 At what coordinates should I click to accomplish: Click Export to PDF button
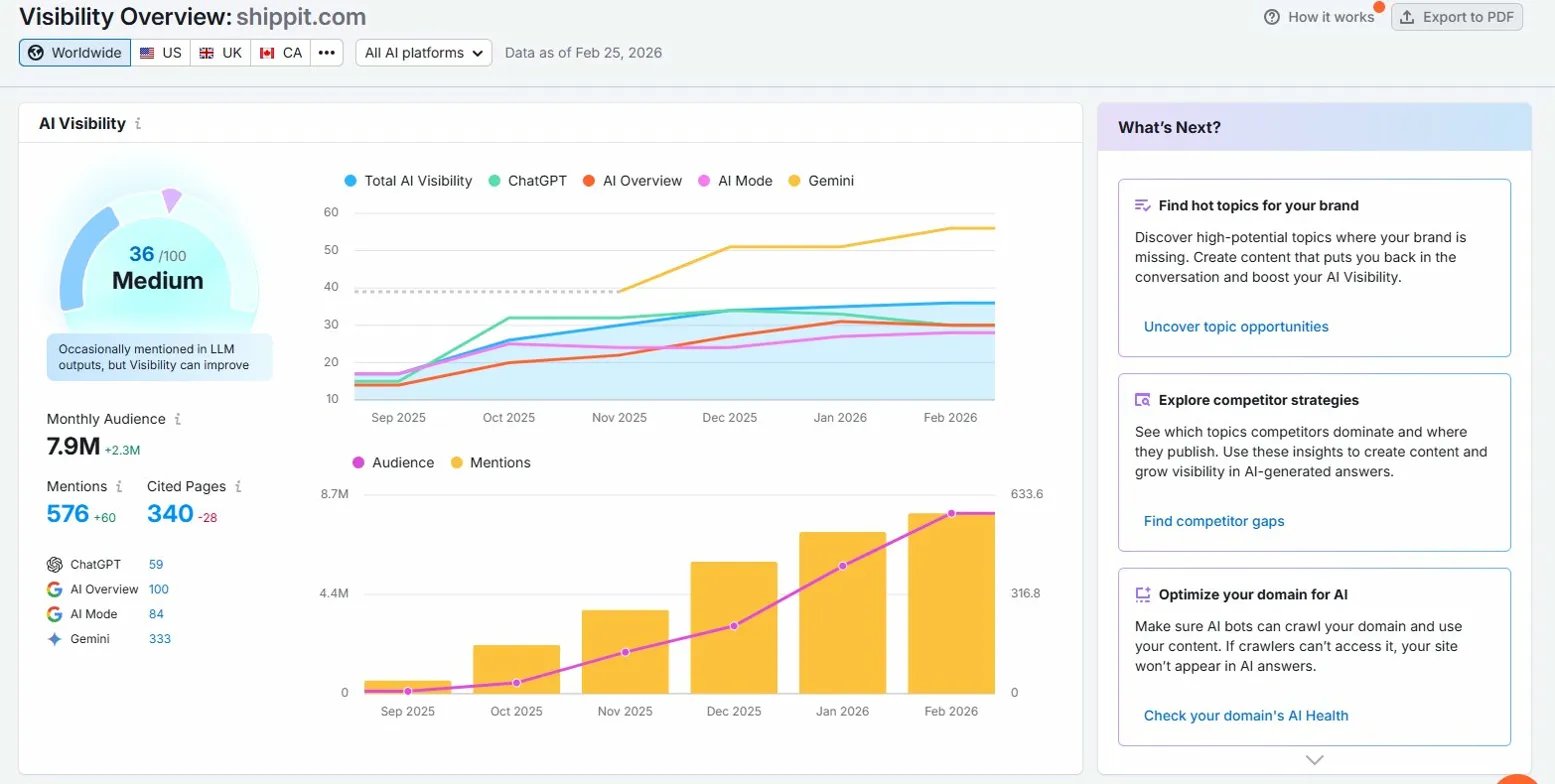pos(1457,17)
